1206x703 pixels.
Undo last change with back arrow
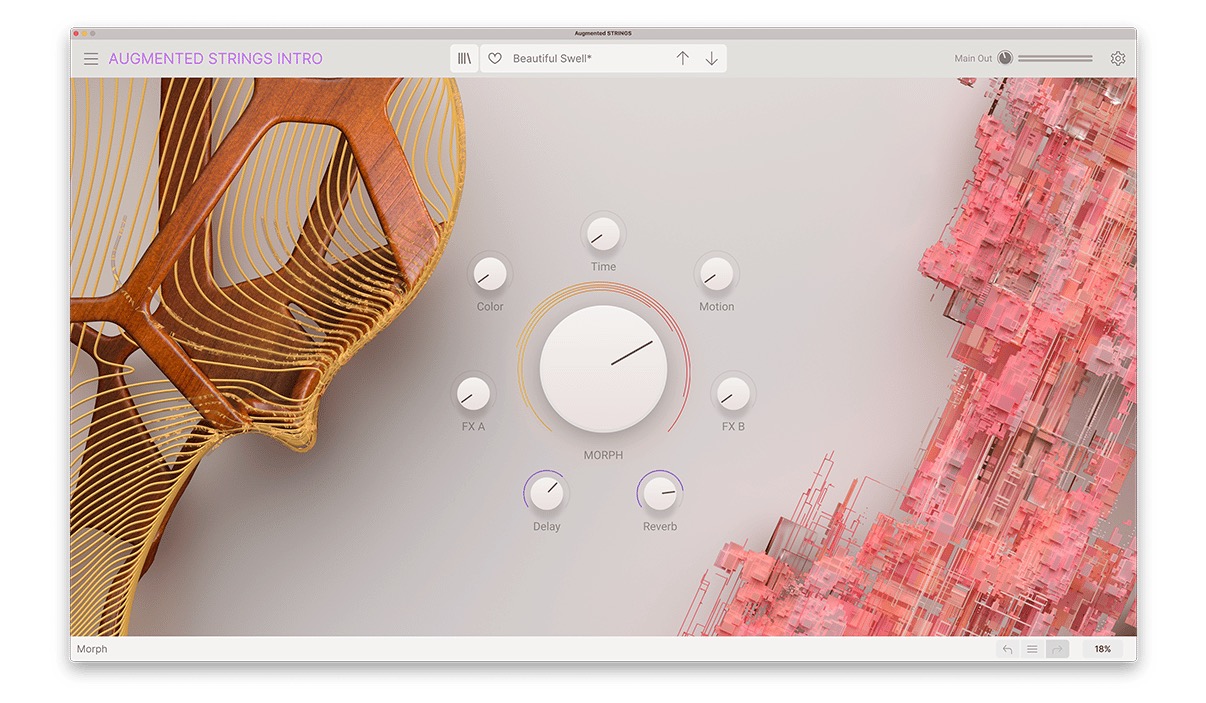1007,649
